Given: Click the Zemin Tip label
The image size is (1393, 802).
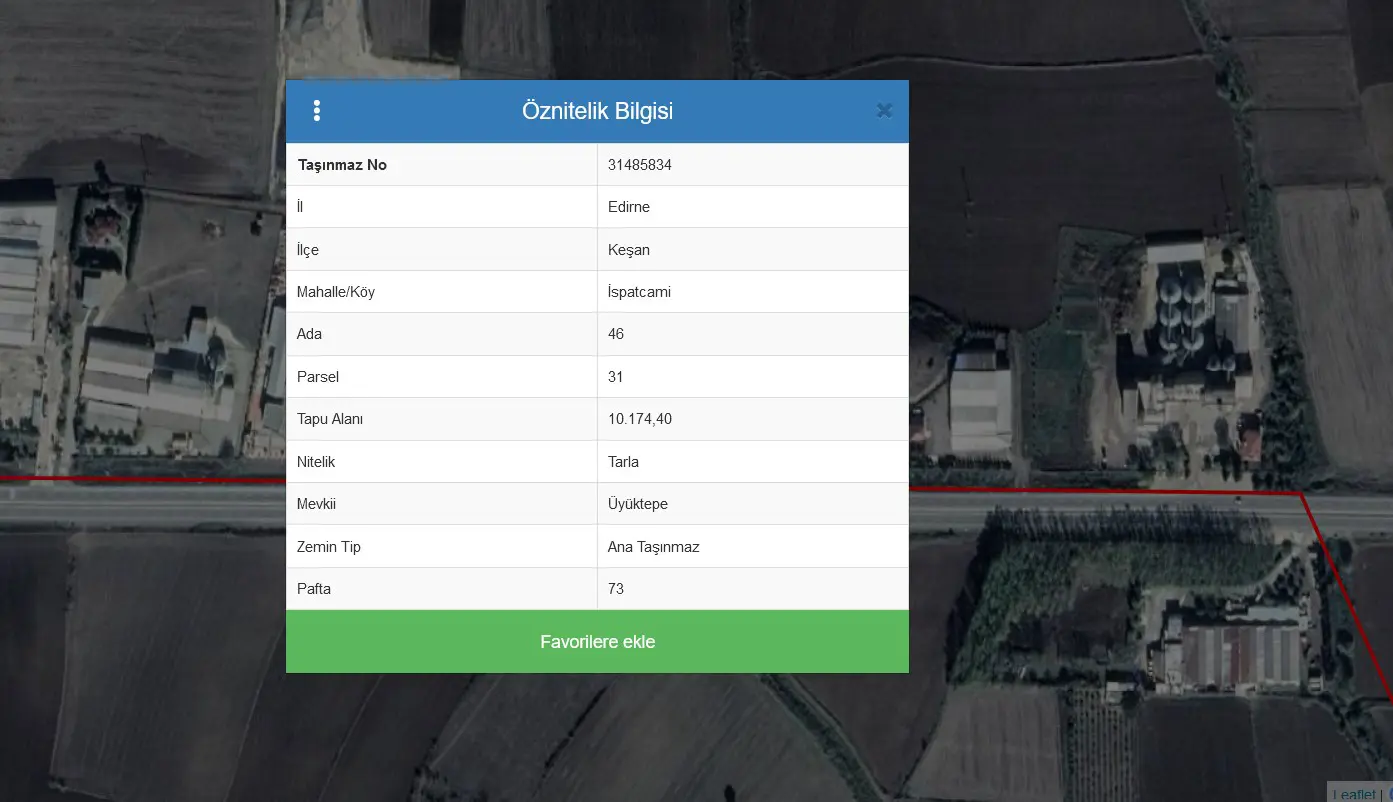Looking at the screenshot, I should pos(329,547).
